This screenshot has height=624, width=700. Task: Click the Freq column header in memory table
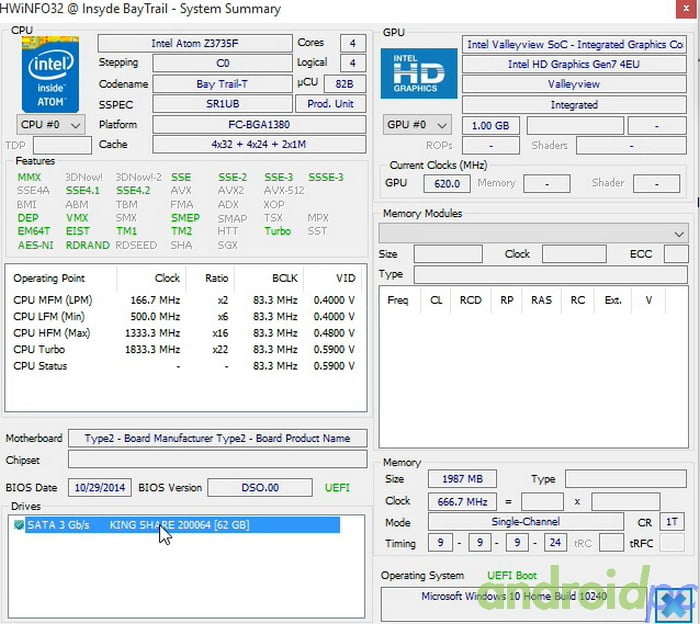398,300
